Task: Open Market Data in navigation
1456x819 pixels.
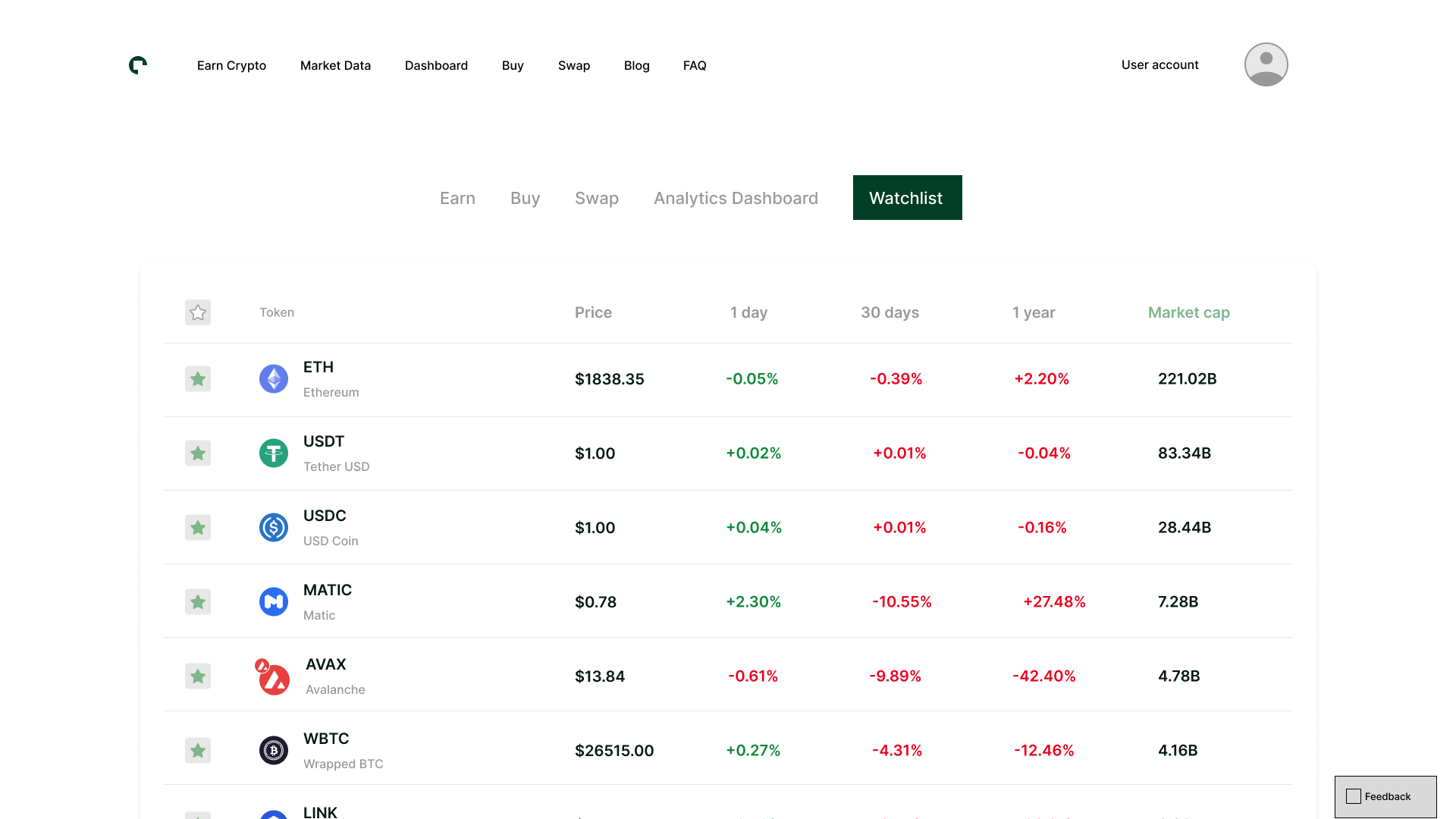Action: (x=335, y=65)
